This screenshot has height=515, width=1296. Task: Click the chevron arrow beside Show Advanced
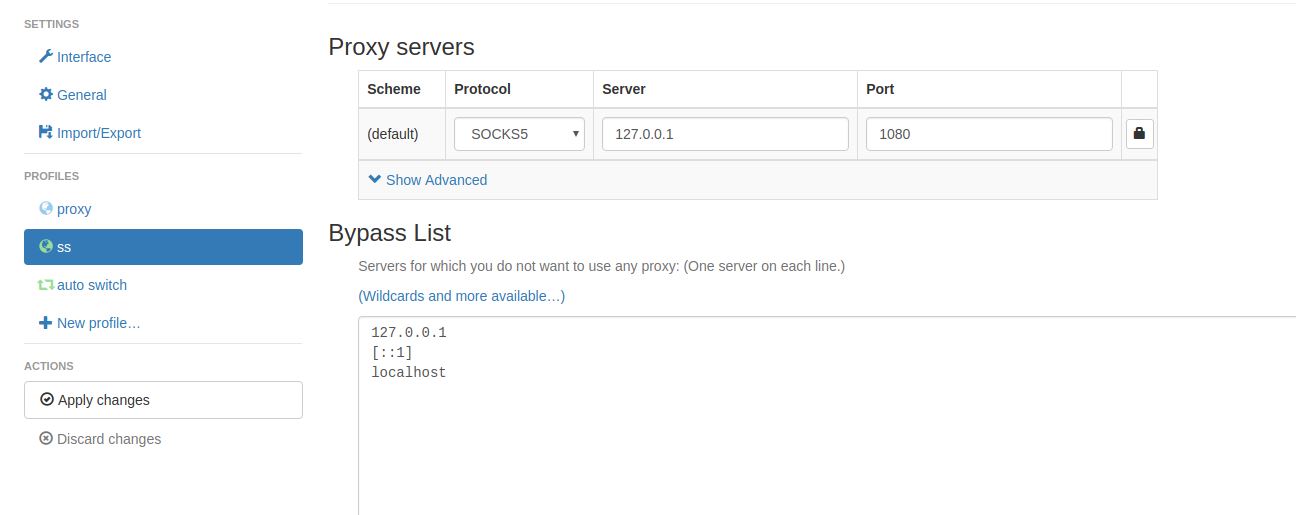click(375, 180)
